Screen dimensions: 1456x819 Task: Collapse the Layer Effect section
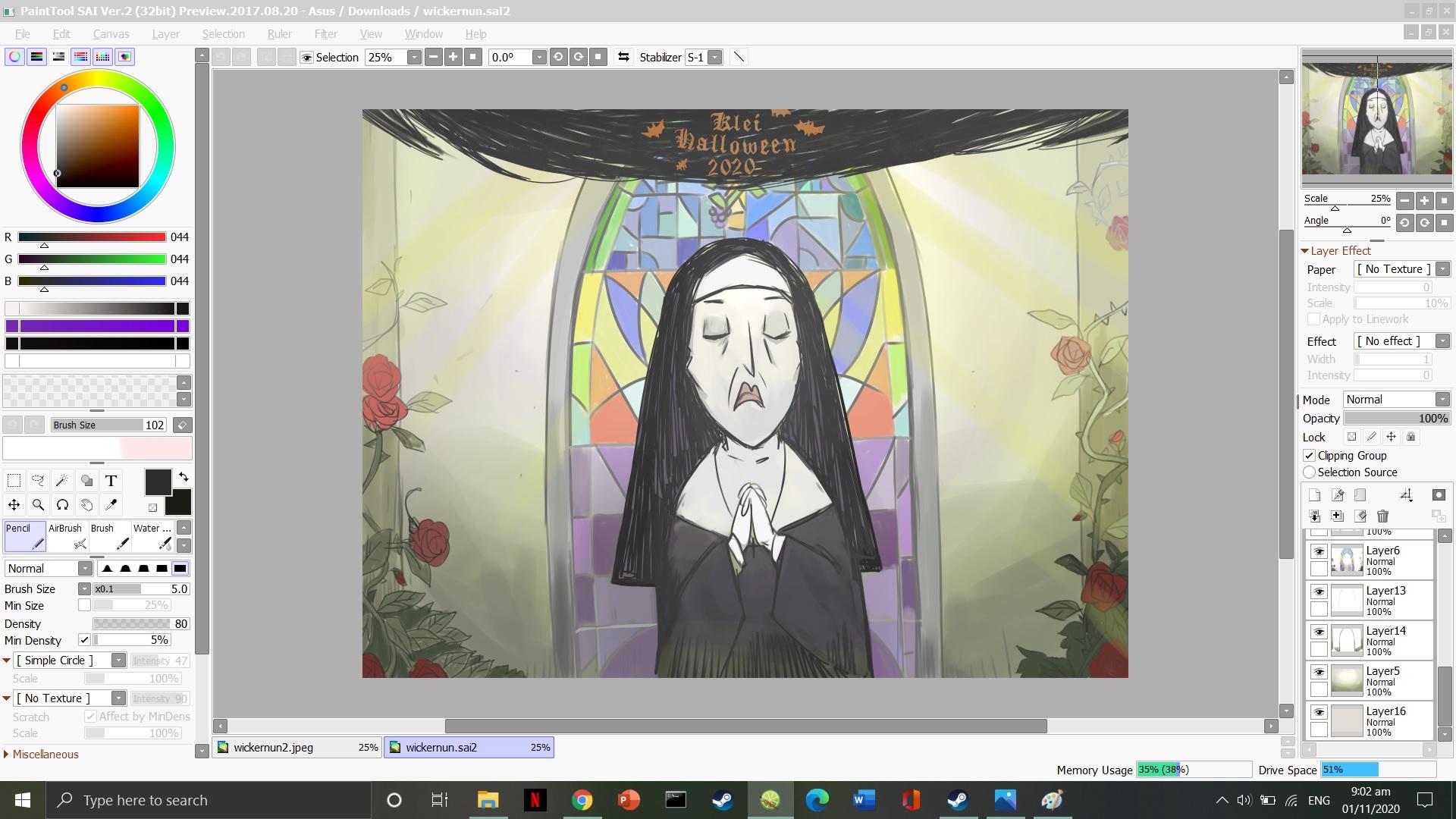tap(1305, 251)
